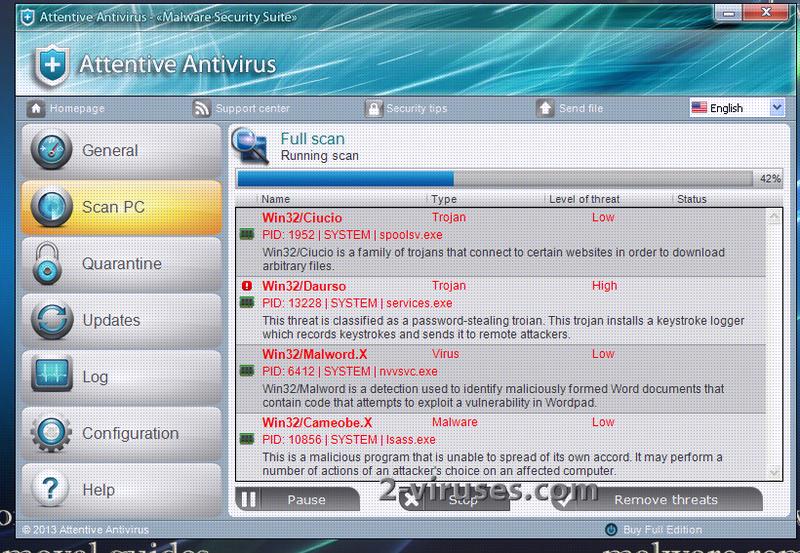Image resolution: width=800 pixels, height=553 pixels.
Task: Click the Remove threats button
Action: 657,499
